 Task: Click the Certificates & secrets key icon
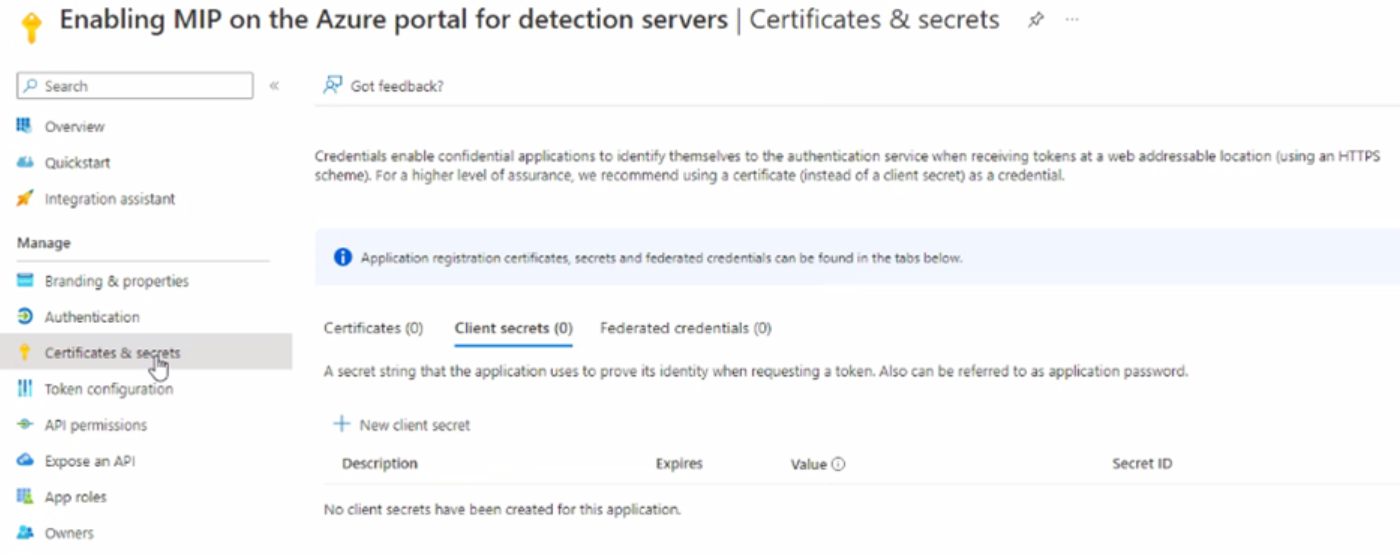click(x=25, y=352)
